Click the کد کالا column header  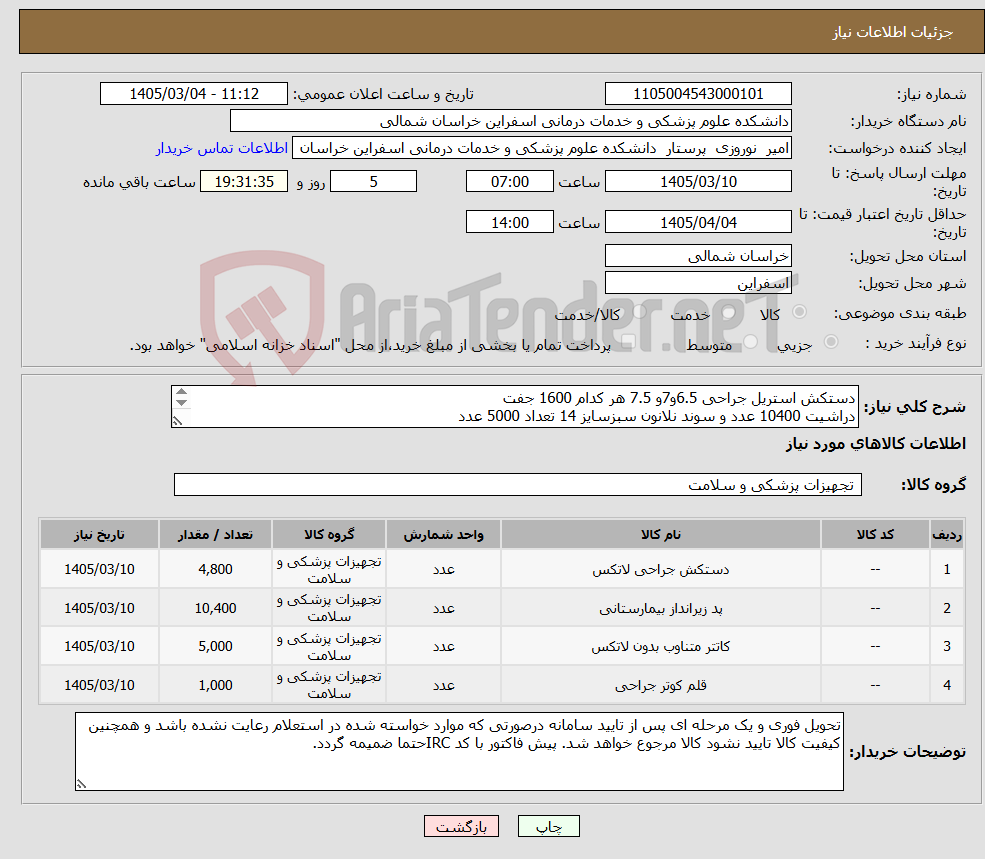(875, 534)
